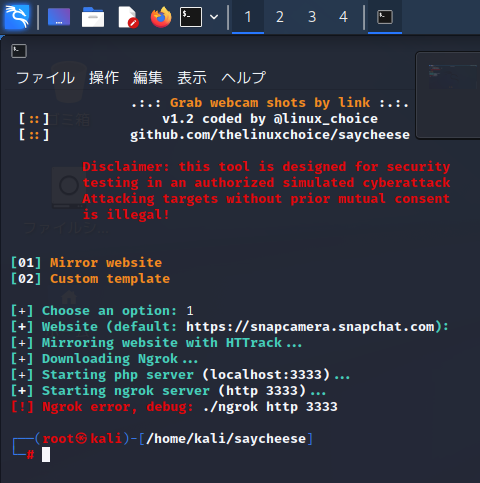The height and width of the screenshot is (483, 480).
Task: Launch the file manager from panel
Action: 93,17
